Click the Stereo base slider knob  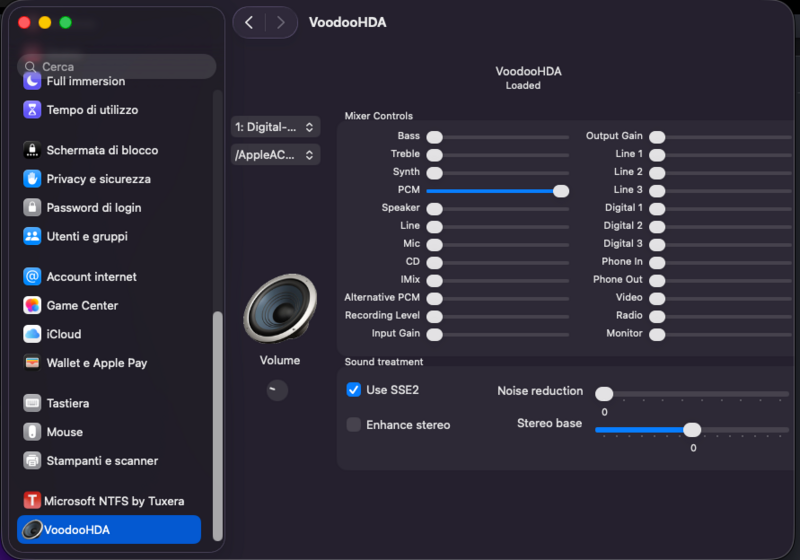(692, 430)
